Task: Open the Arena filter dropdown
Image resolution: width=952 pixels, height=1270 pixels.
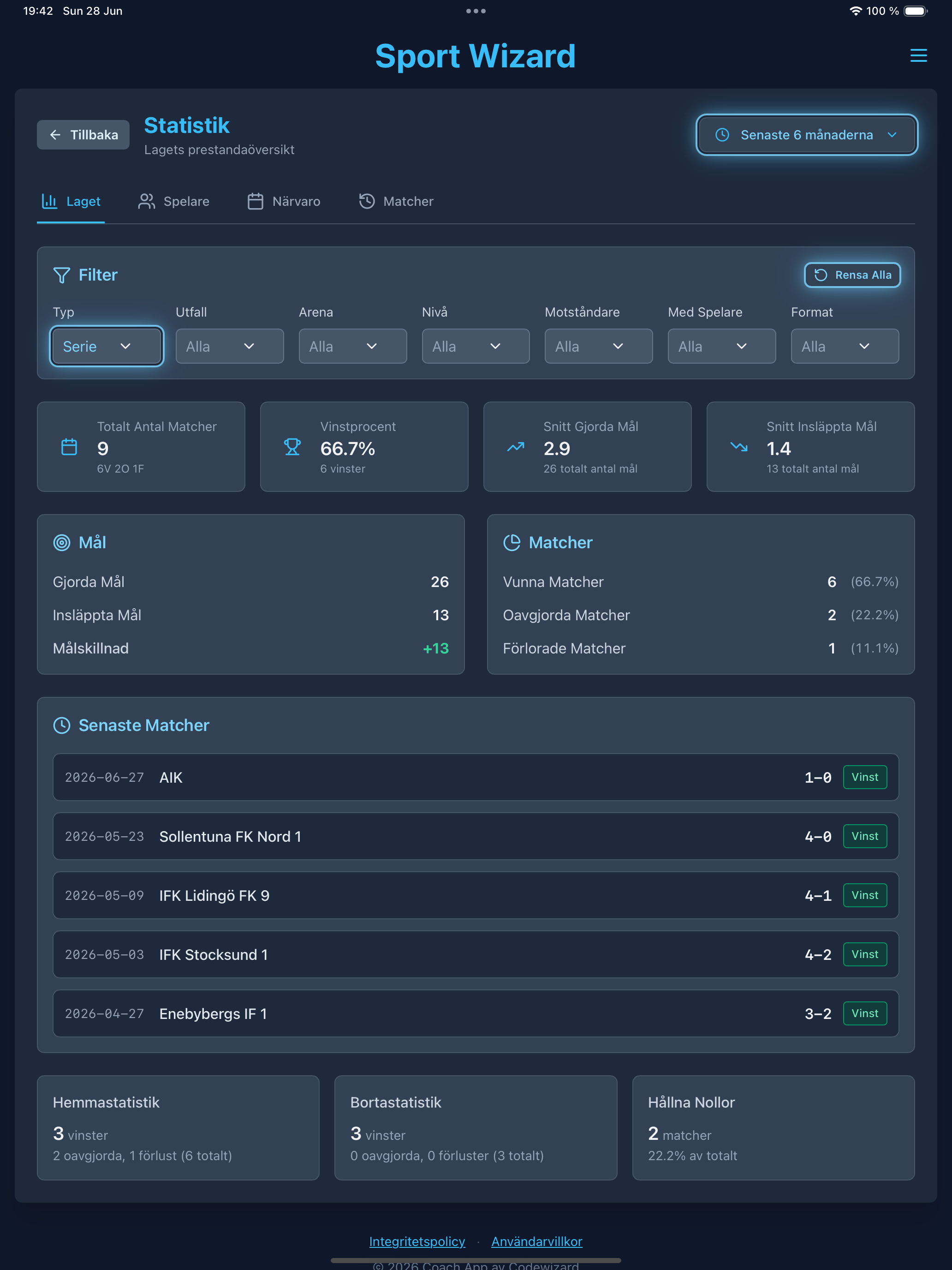Action: pos(352,346)
